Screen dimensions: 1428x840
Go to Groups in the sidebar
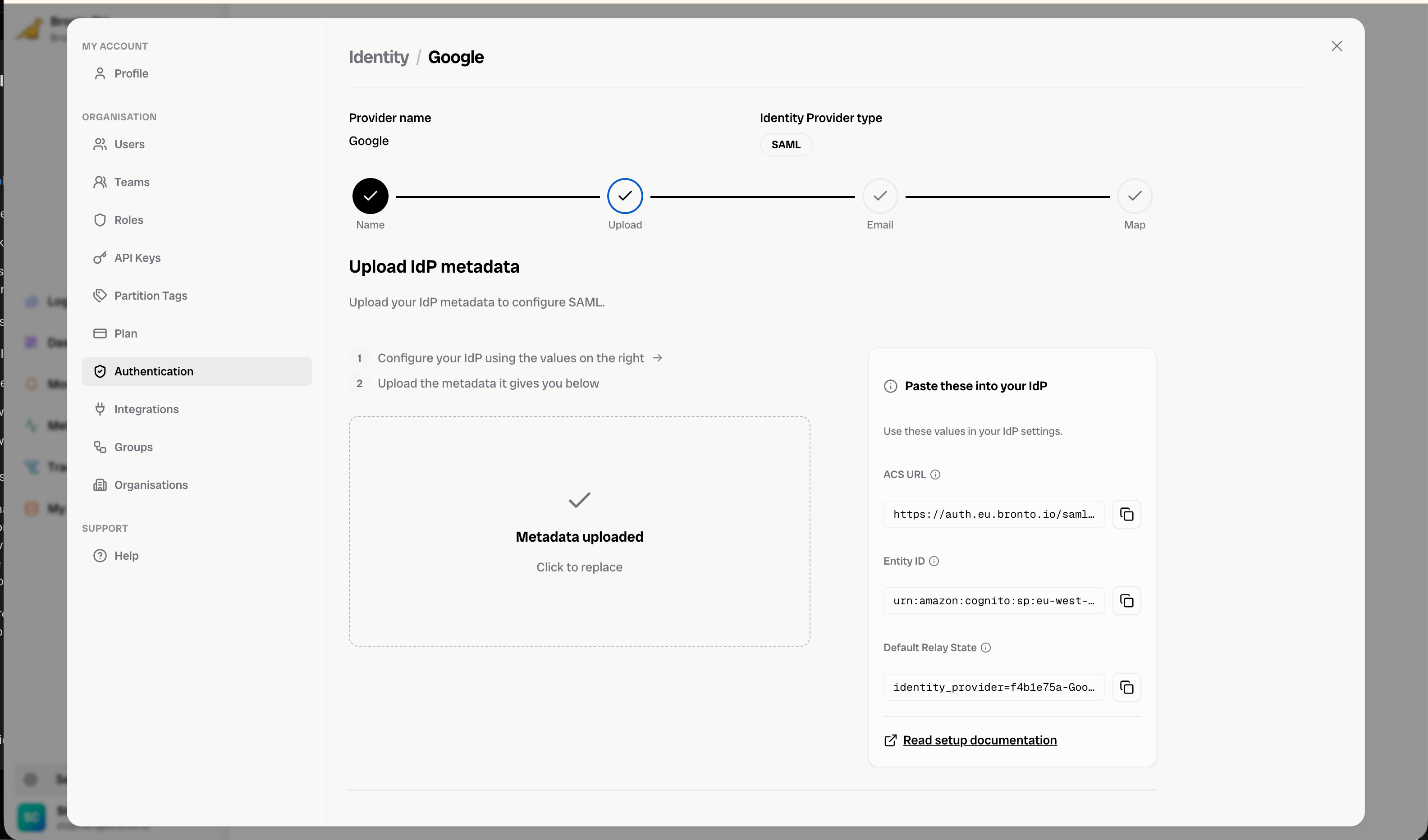[196, 447]
